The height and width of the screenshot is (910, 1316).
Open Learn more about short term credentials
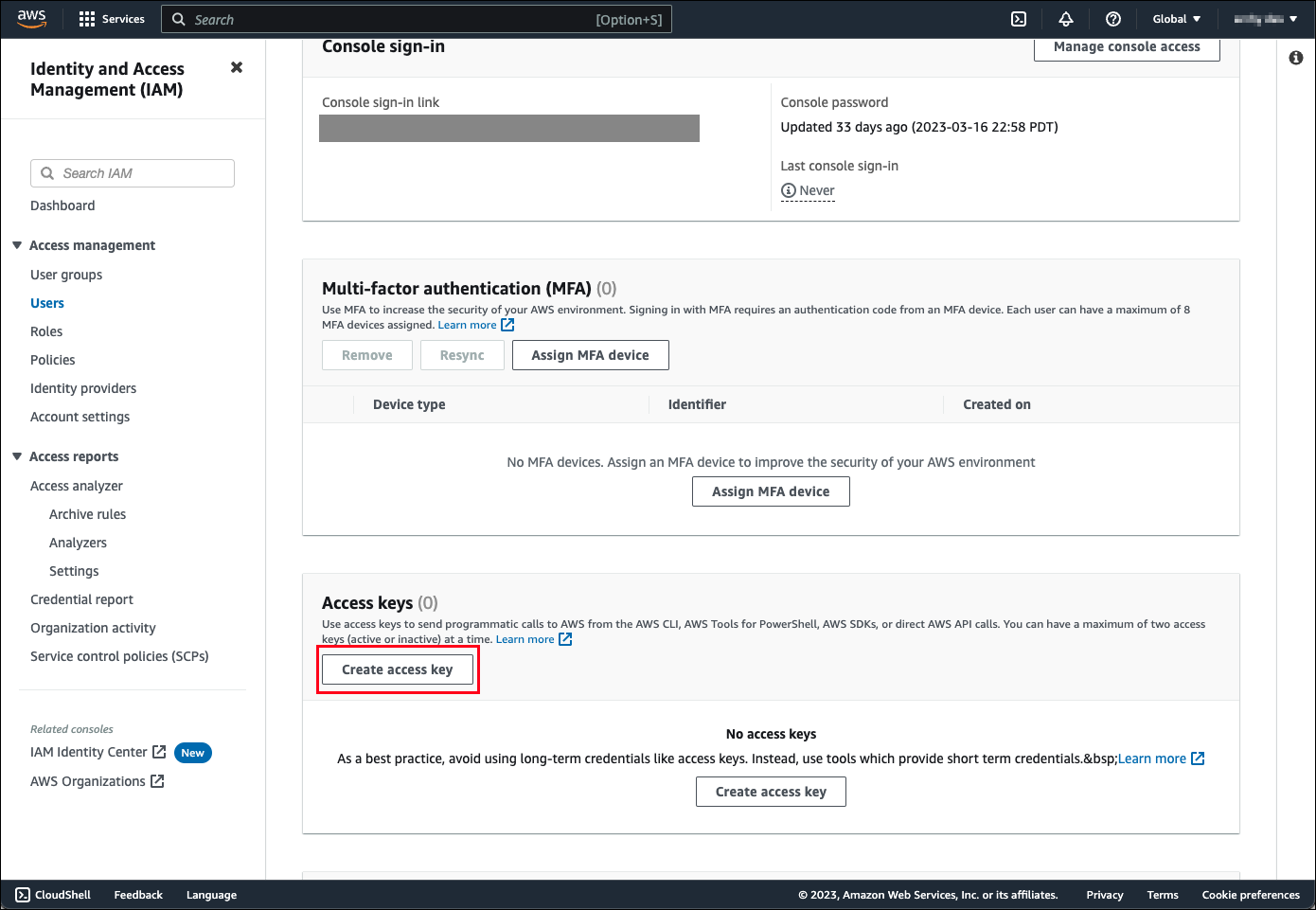[1152, 758]
